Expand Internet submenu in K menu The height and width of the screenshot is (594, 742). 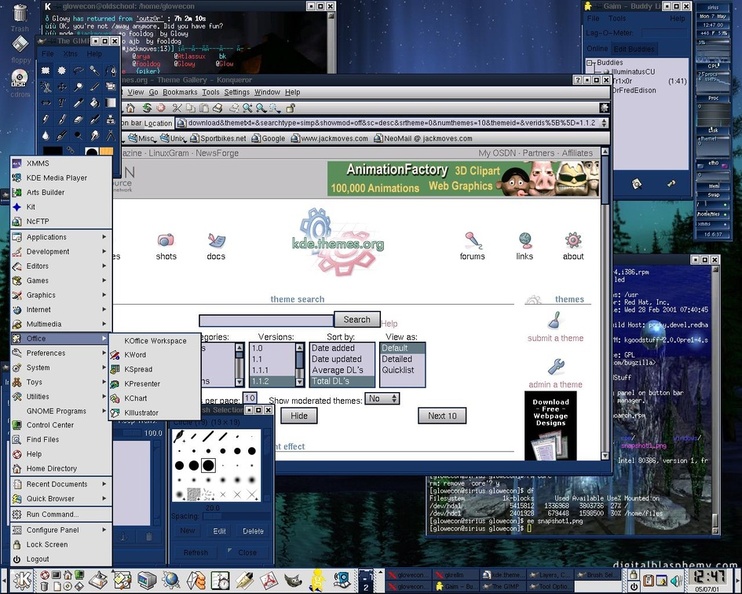pos(61,310)
